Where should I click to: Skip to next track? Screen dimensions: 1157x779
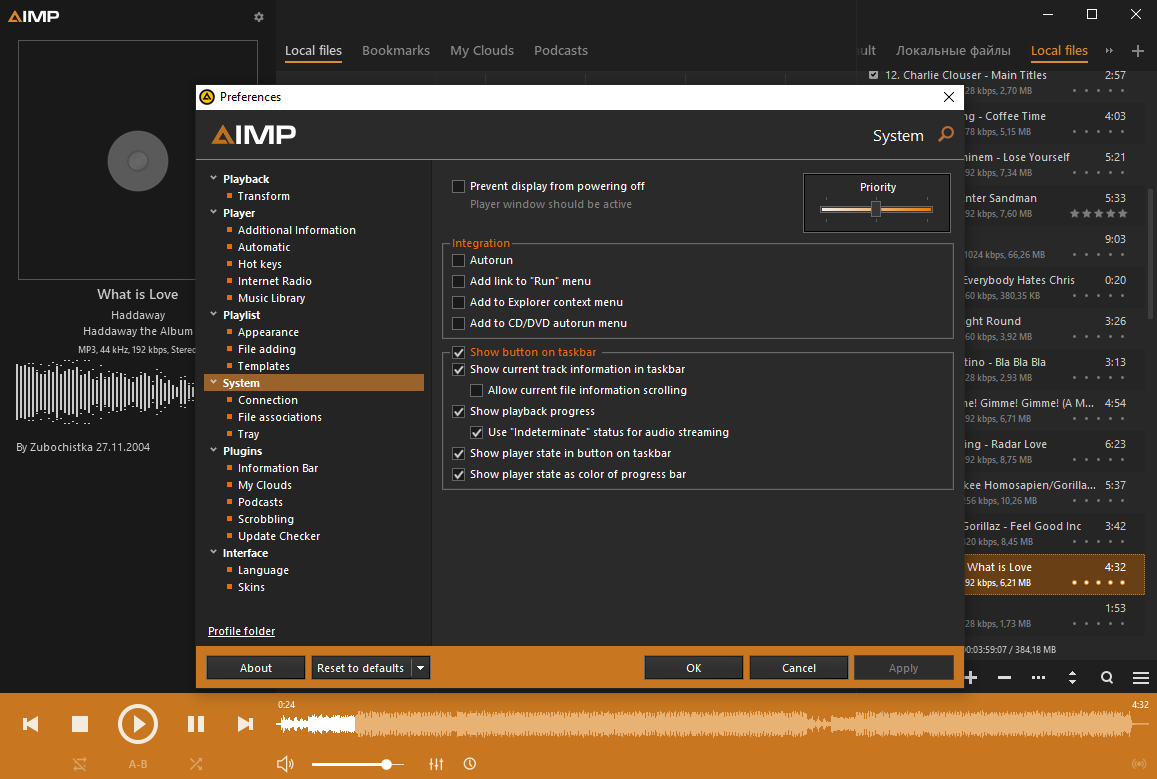(x=245, y=724)
